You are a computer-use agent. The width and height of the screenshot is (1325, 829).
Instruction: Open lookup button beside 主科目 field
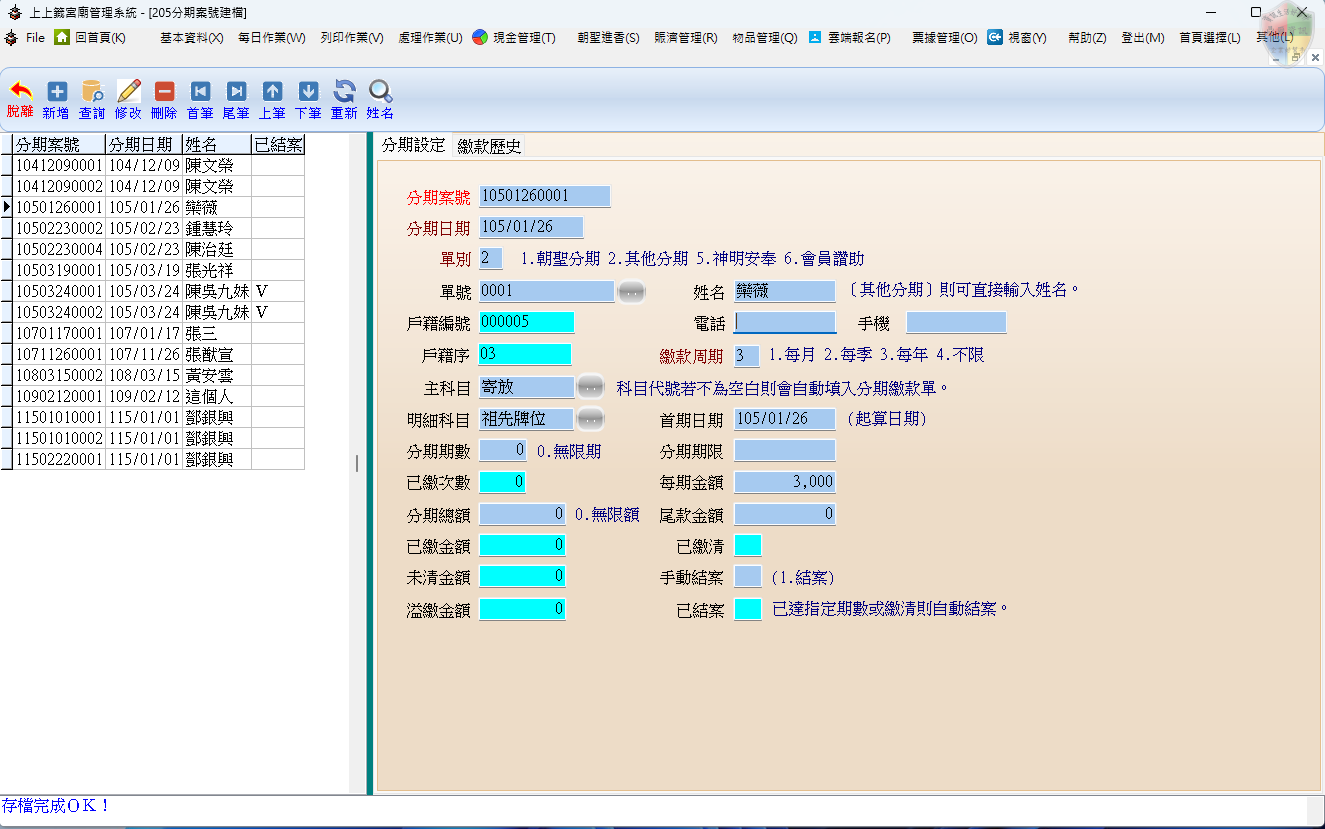[x=591, y=387]
